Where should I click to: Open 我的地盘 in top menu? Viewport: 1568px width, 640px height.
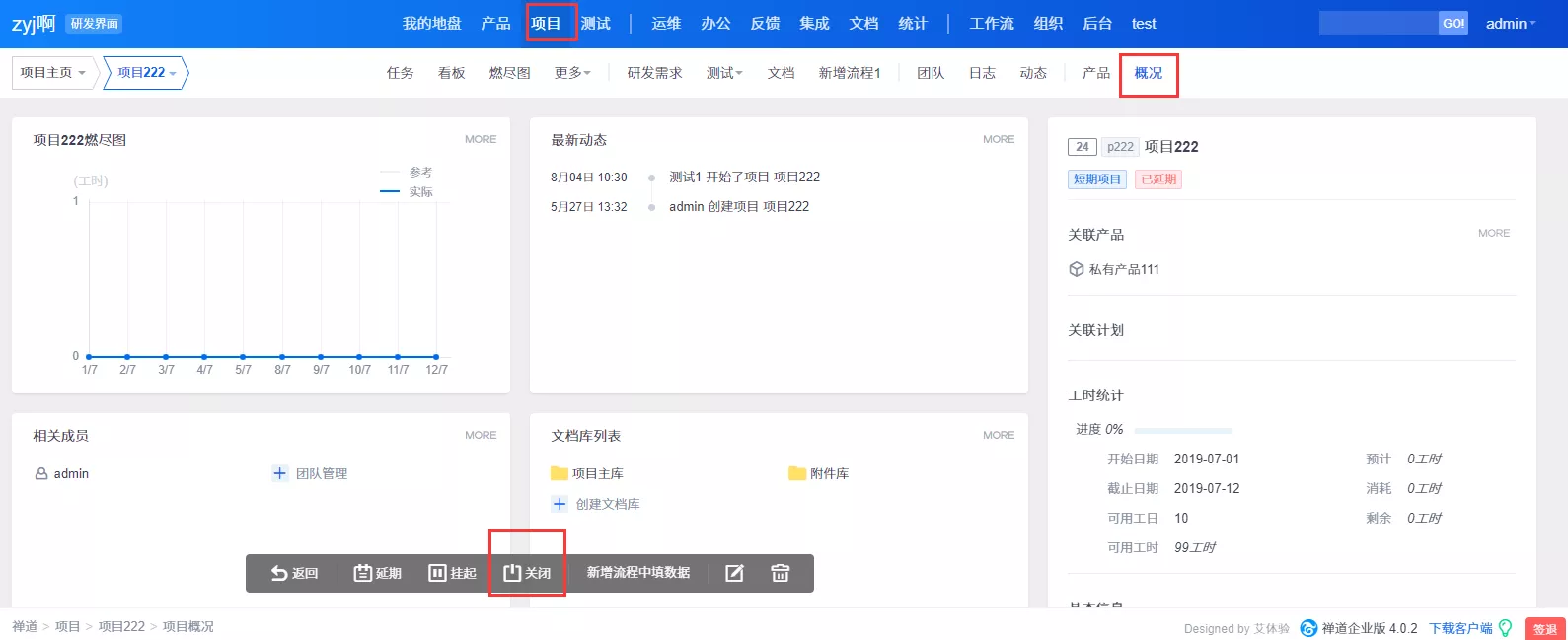(x=431, y=24)
